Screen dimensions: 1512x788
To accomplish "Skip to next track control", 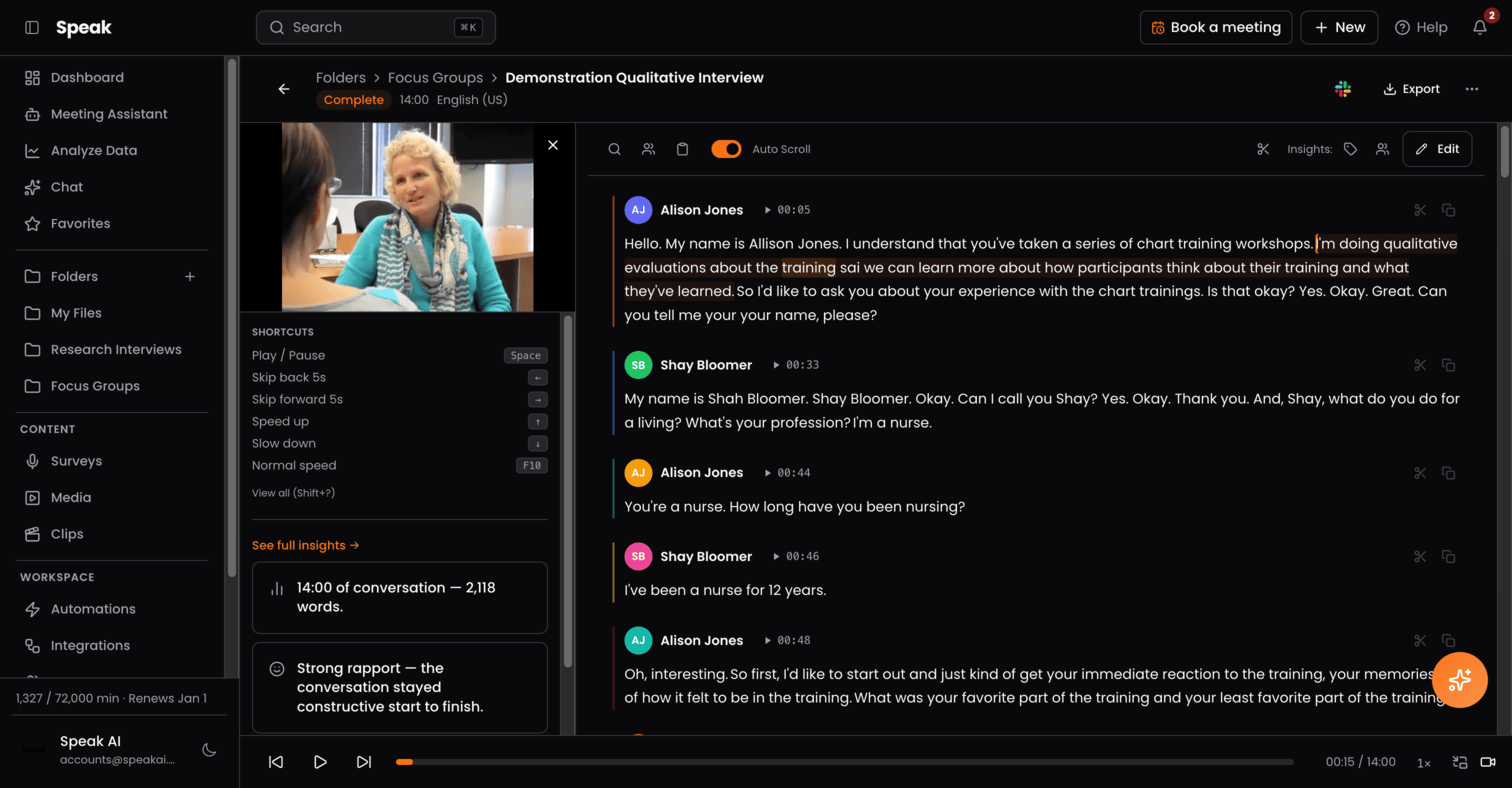I will click(364, 762).
